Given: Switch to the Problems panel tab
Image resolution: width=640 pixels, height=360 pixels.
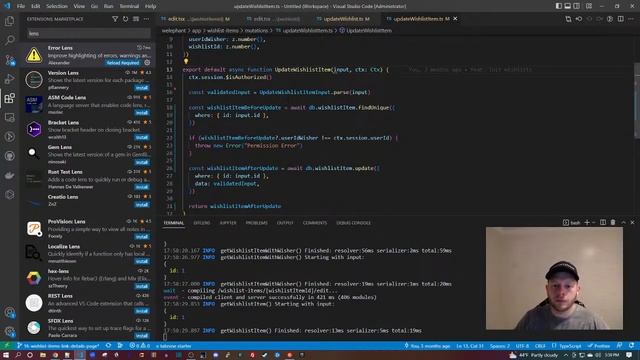Looking at the screenshot, I should pyautogui.click(x=256, y=223).
